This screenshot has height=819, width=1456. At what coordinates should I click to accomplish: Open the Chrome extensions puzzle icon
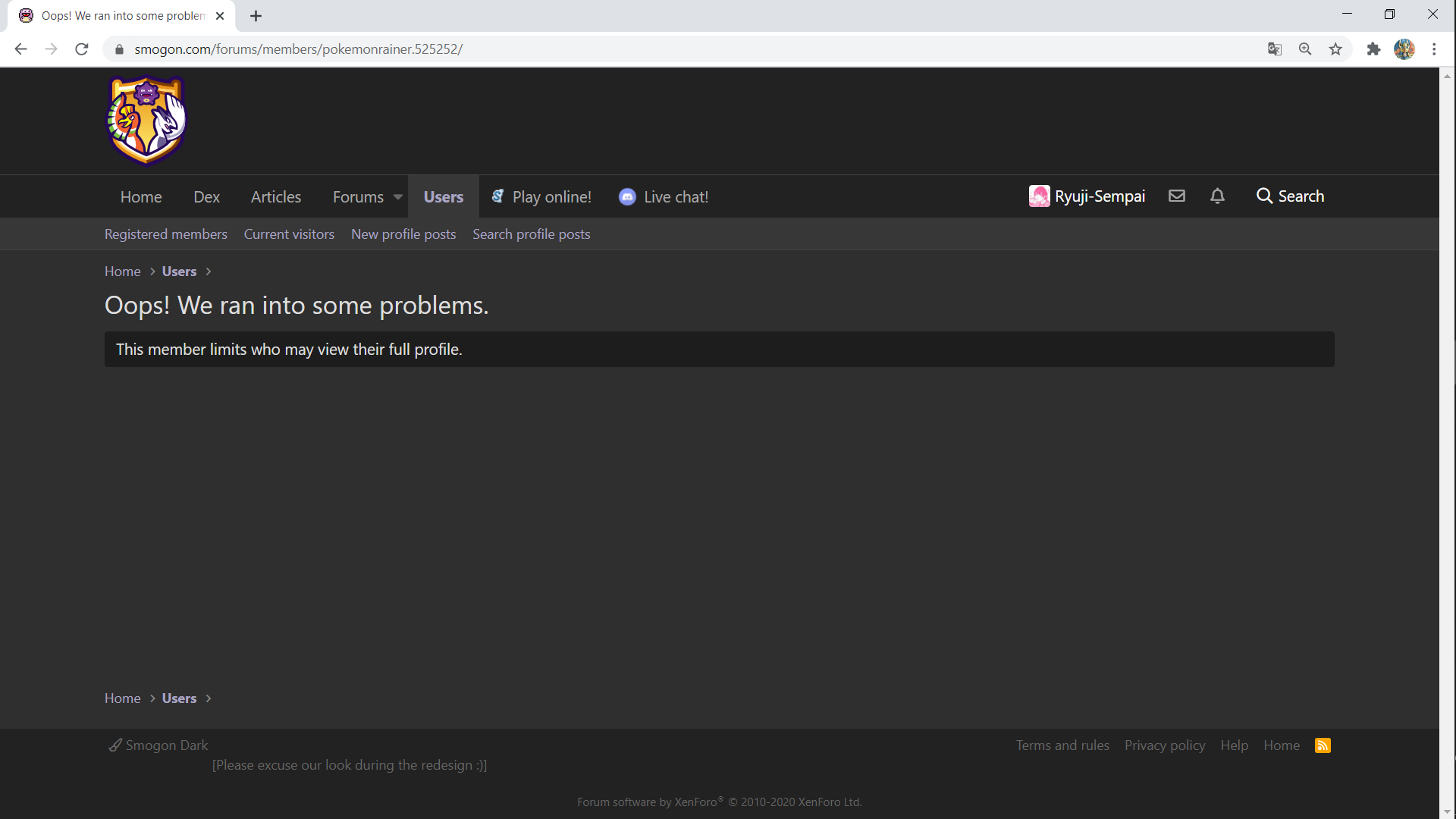click(1373, 49)
